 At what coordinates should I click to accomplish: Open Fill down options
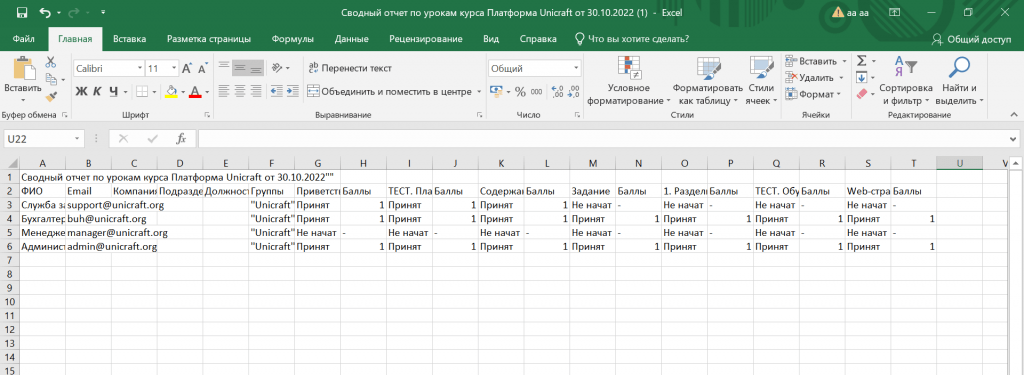point(861,78)
